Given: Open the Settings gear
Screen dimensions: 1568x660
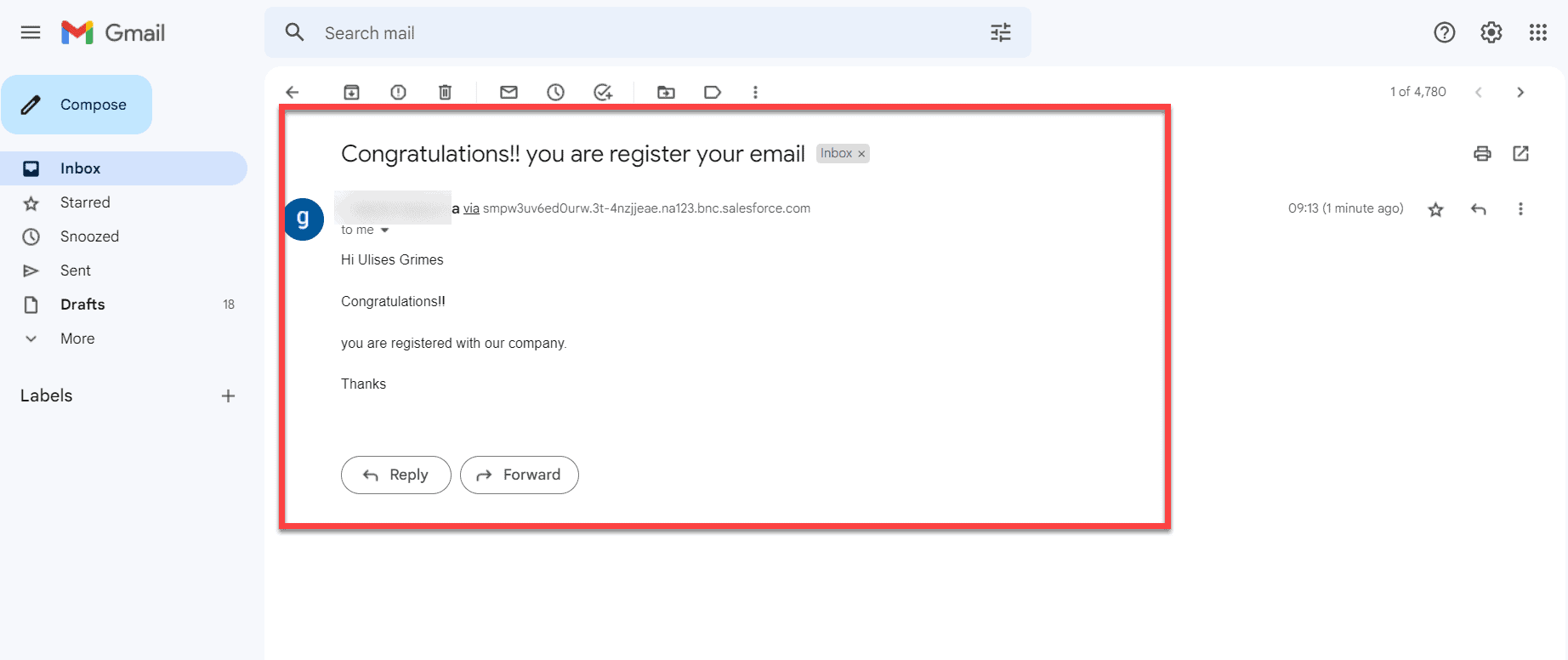Looking at the screenshot, I should tap(1491, 32).
